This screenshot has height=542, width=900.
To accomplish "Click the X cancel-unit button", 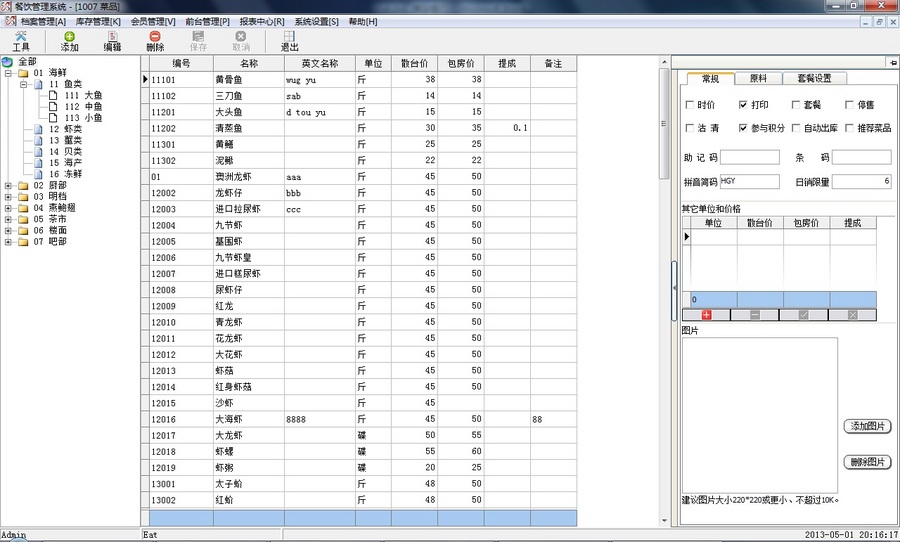I will pos(852,315).
